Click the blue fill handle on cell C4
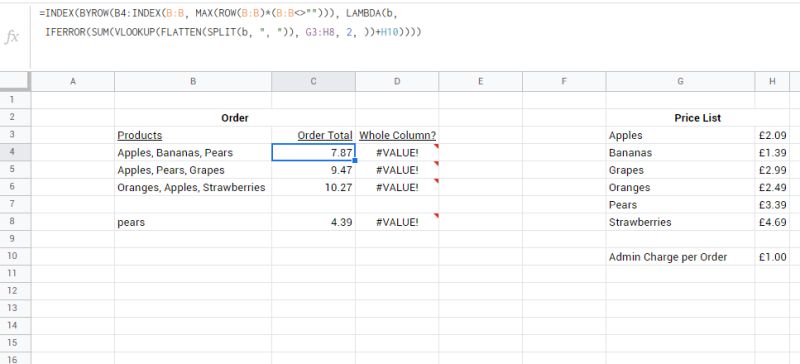Image resolution: width=800 pixels, height=364 pixels. tap(355, 160)
